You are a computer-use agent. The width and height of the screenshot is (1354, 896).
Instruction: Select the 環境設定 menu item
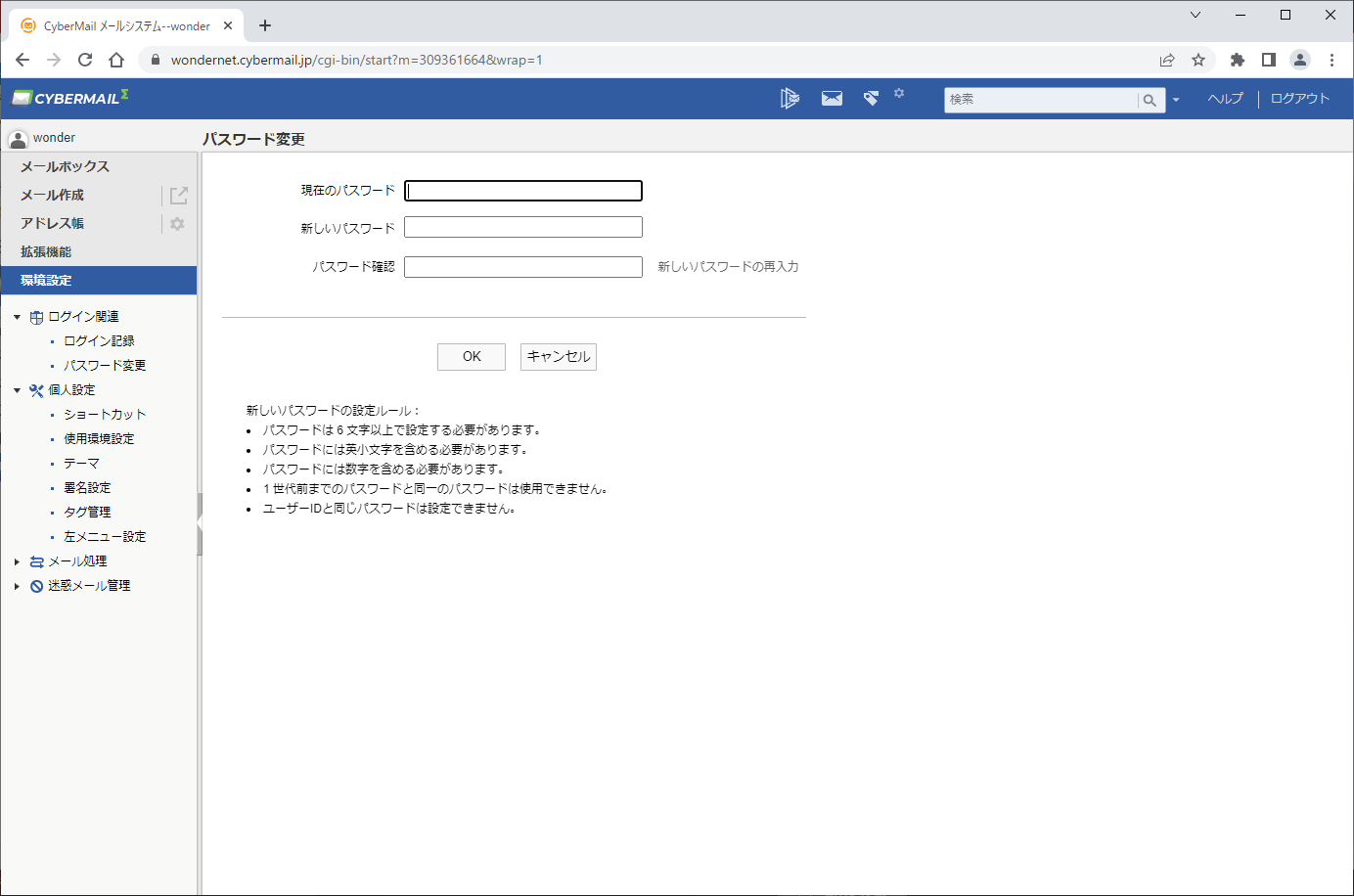pyautogui.click(x=98, y=281)
